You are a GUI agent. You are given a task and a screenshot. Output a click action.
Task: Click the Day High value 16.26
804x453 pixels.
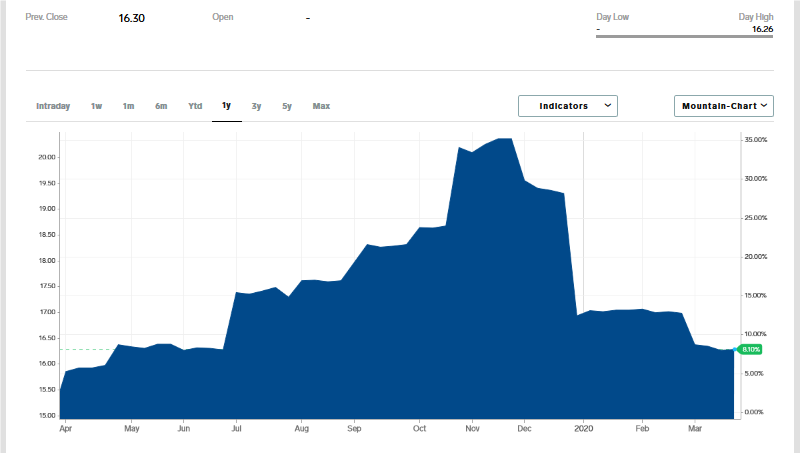[x=762, y=29]
